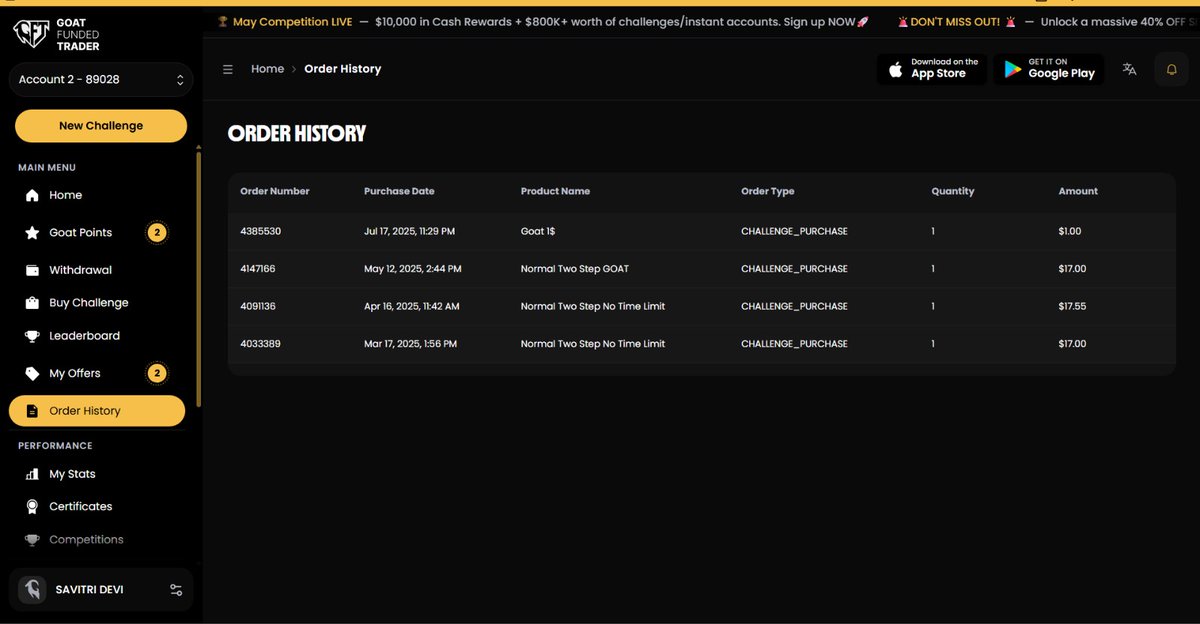The width and height of the screenshot is (1200, 624).
Task: Toggle the sidebar hamburger menu icon
Action: [x=228, y=69]
